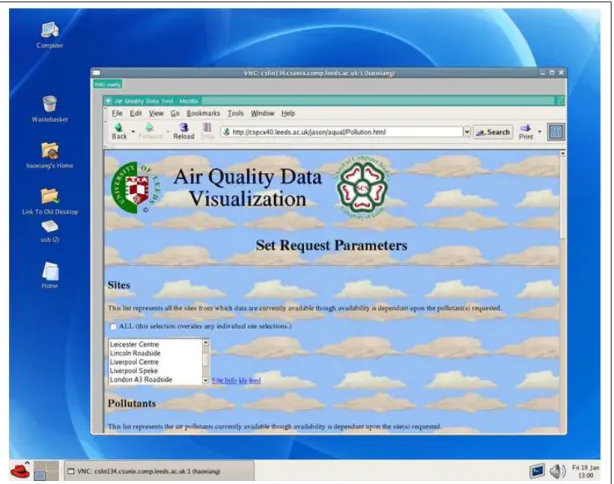Select the Home desktop icon
This screenshot has width=614, height=484.
(50, 271)
